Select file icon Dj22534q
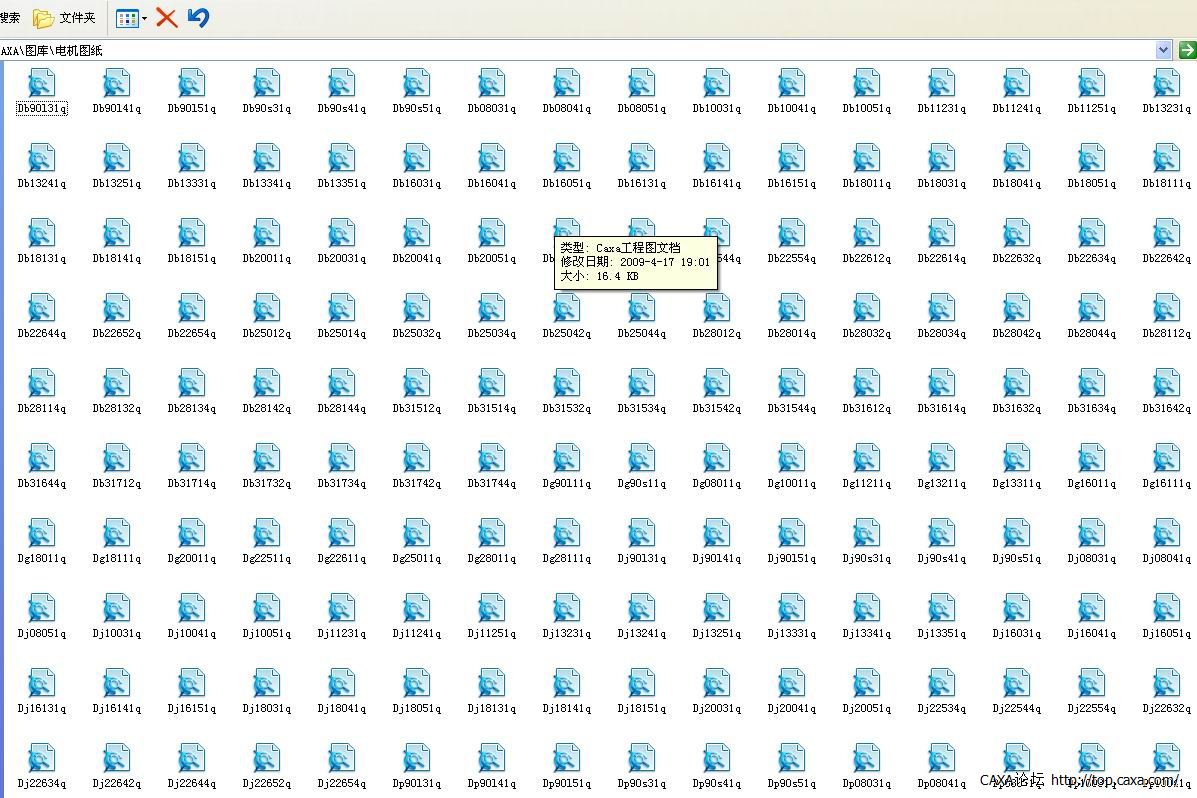This screenshot has height=798, width=1197. 941,682
